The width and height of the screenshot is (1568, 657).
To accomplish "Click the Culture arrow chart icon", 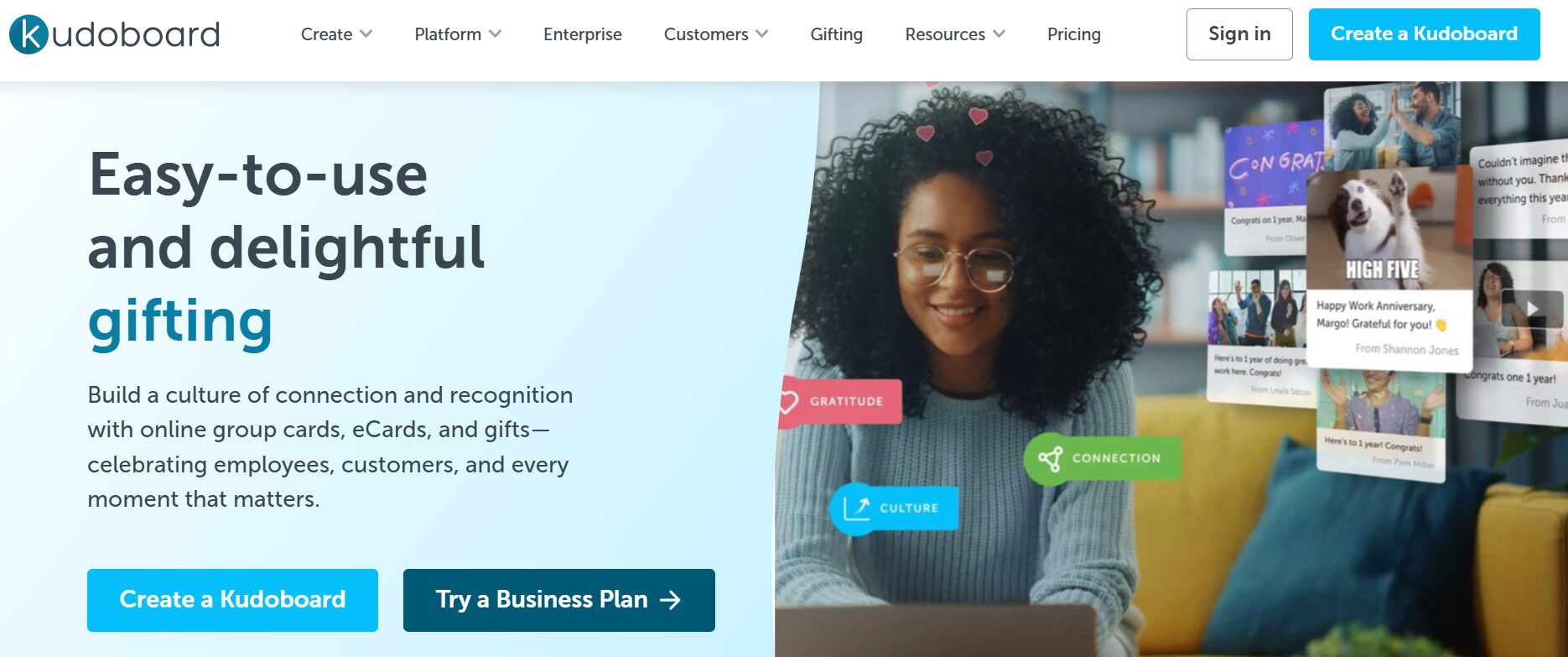I will [x=856, y=508].
